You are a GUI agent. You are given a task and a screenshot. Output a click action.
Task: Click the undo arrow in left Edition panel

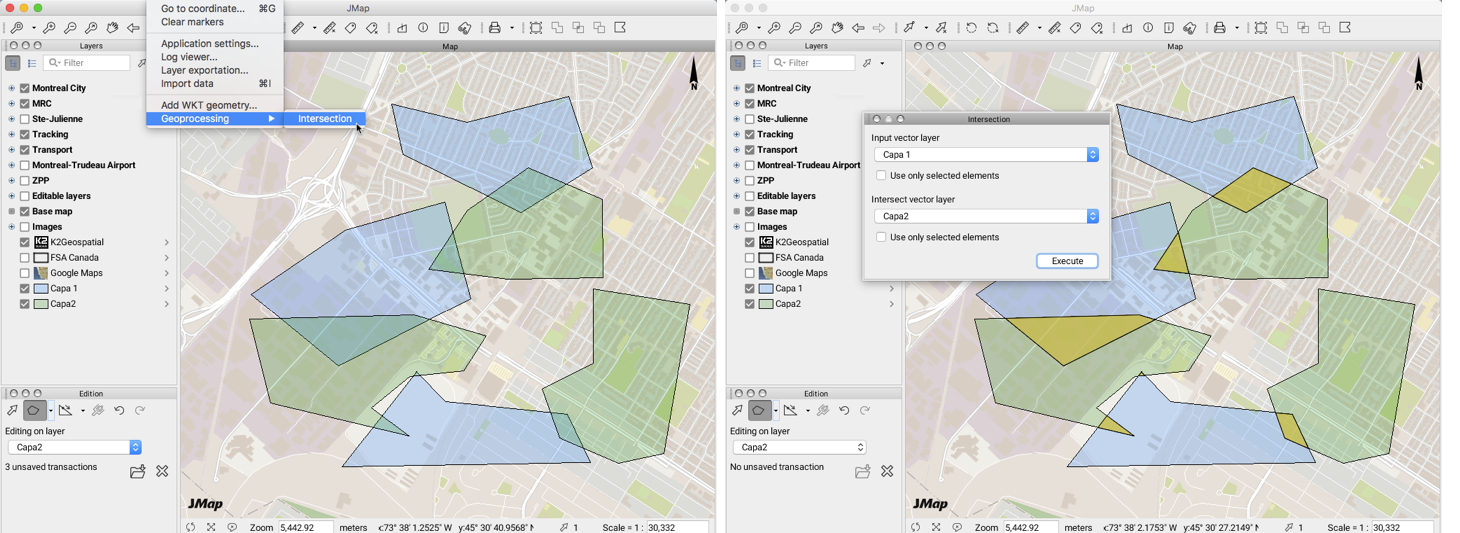pyautogui.click(x=119, y=411)
